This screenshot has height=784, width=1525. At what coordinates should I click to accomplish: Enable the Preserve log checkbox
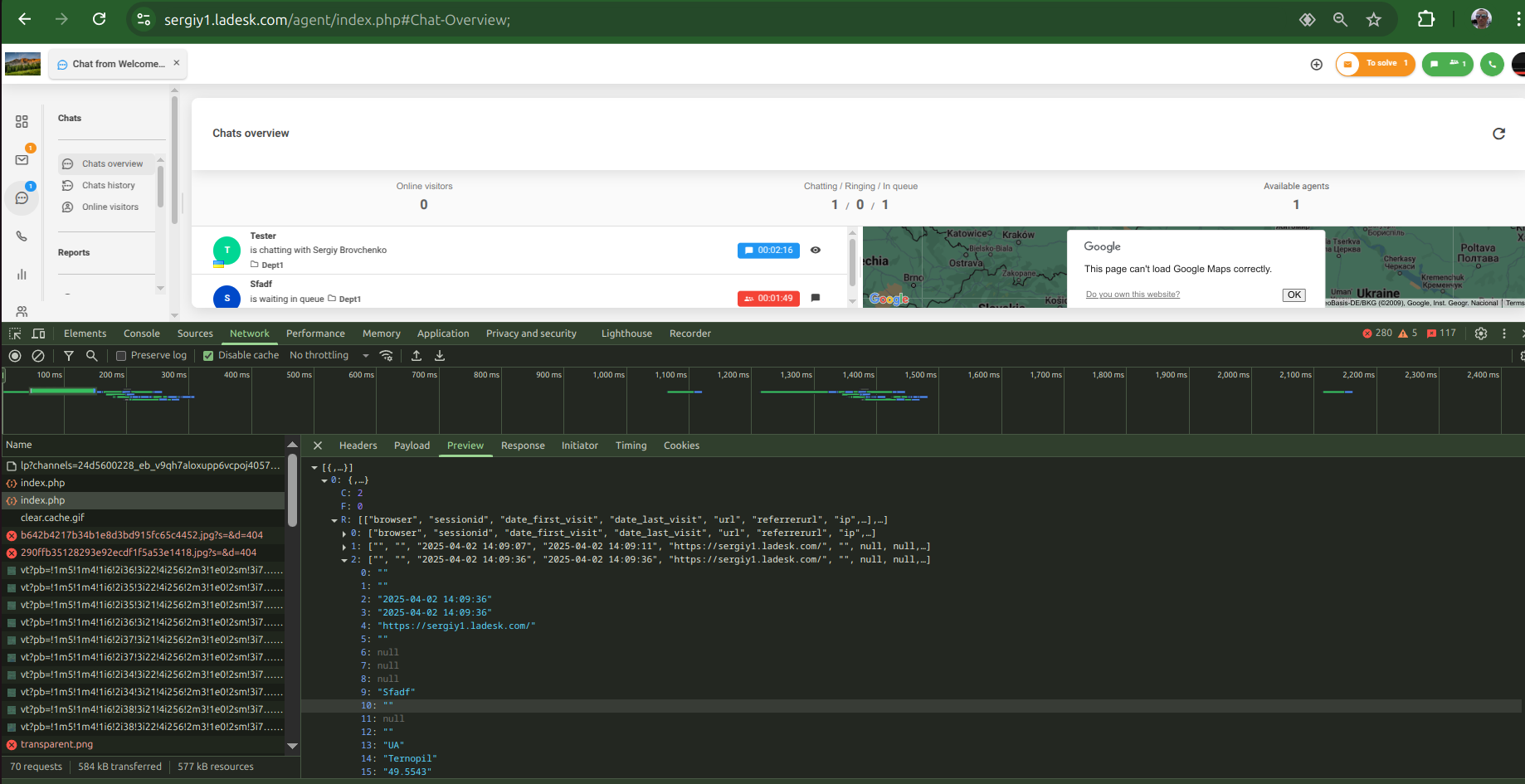click(121, 356)
